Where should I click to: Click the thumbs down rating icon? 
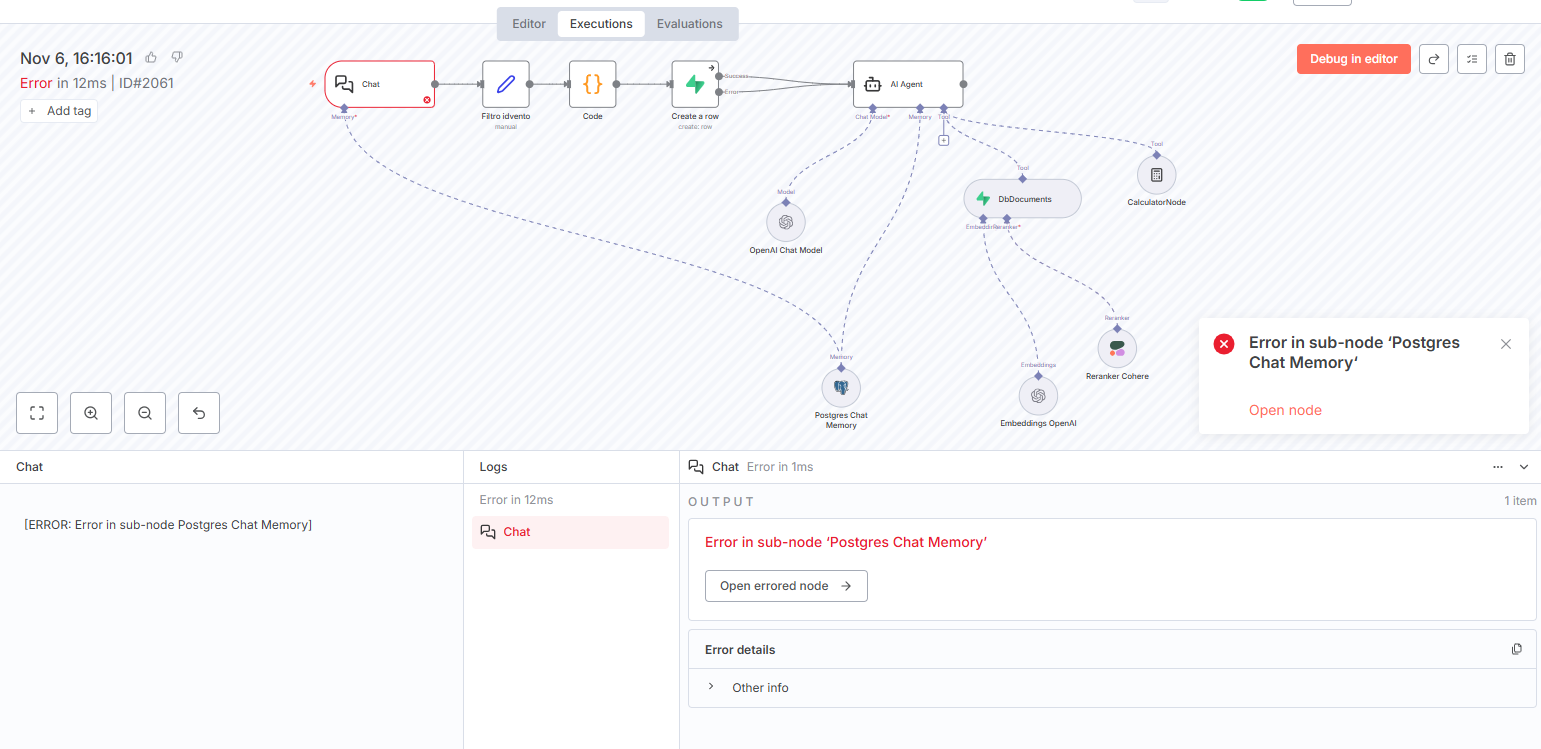(177, 57)
